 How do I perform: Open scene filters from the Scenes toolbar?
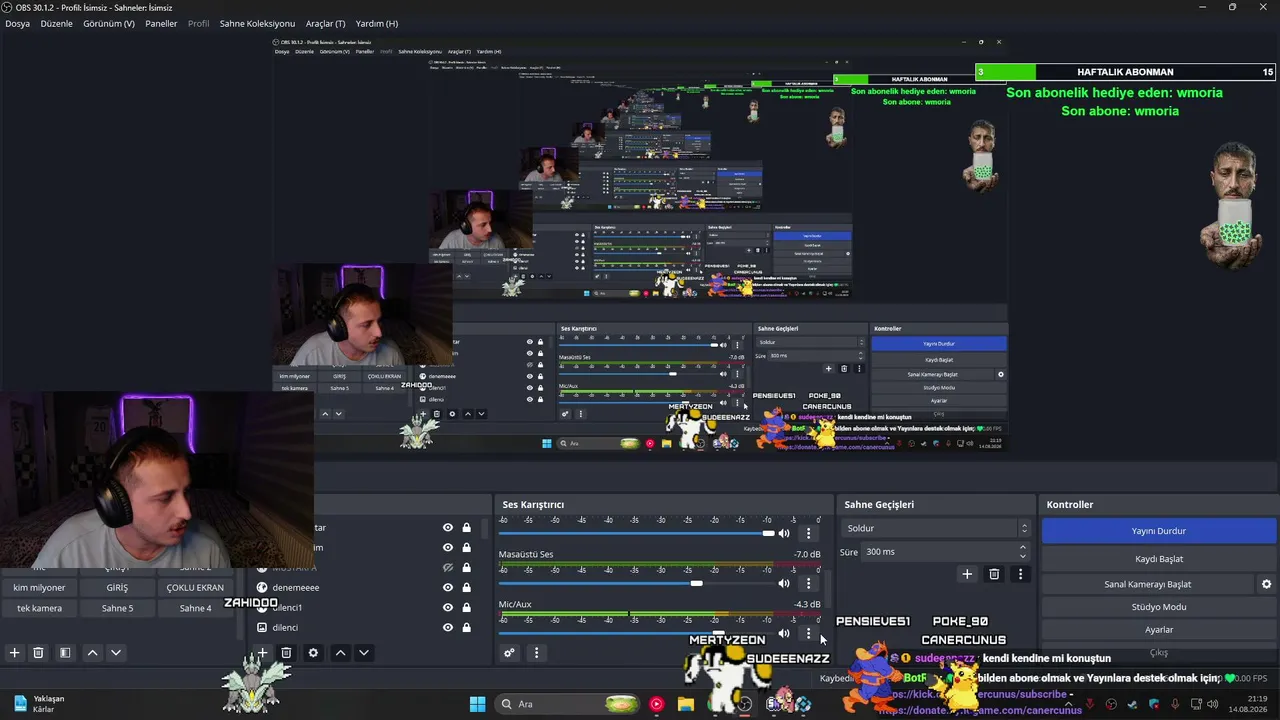coord(65,653)
